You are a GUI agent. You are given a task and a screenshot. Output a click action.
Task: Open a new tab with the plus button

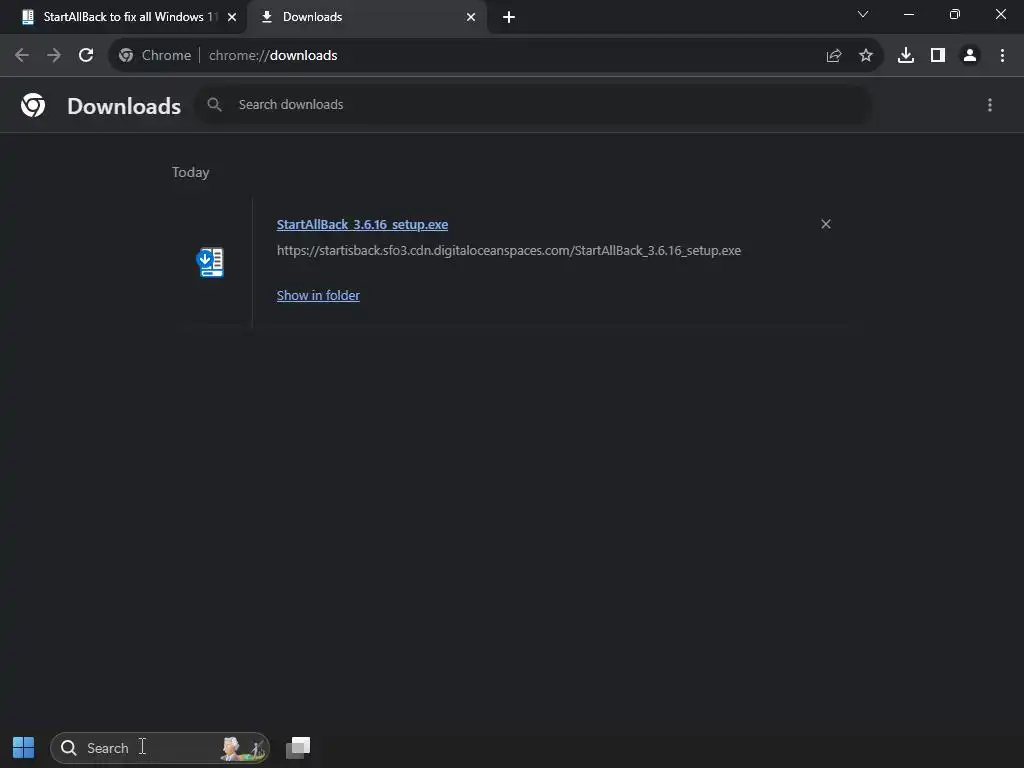coord(509,17)
